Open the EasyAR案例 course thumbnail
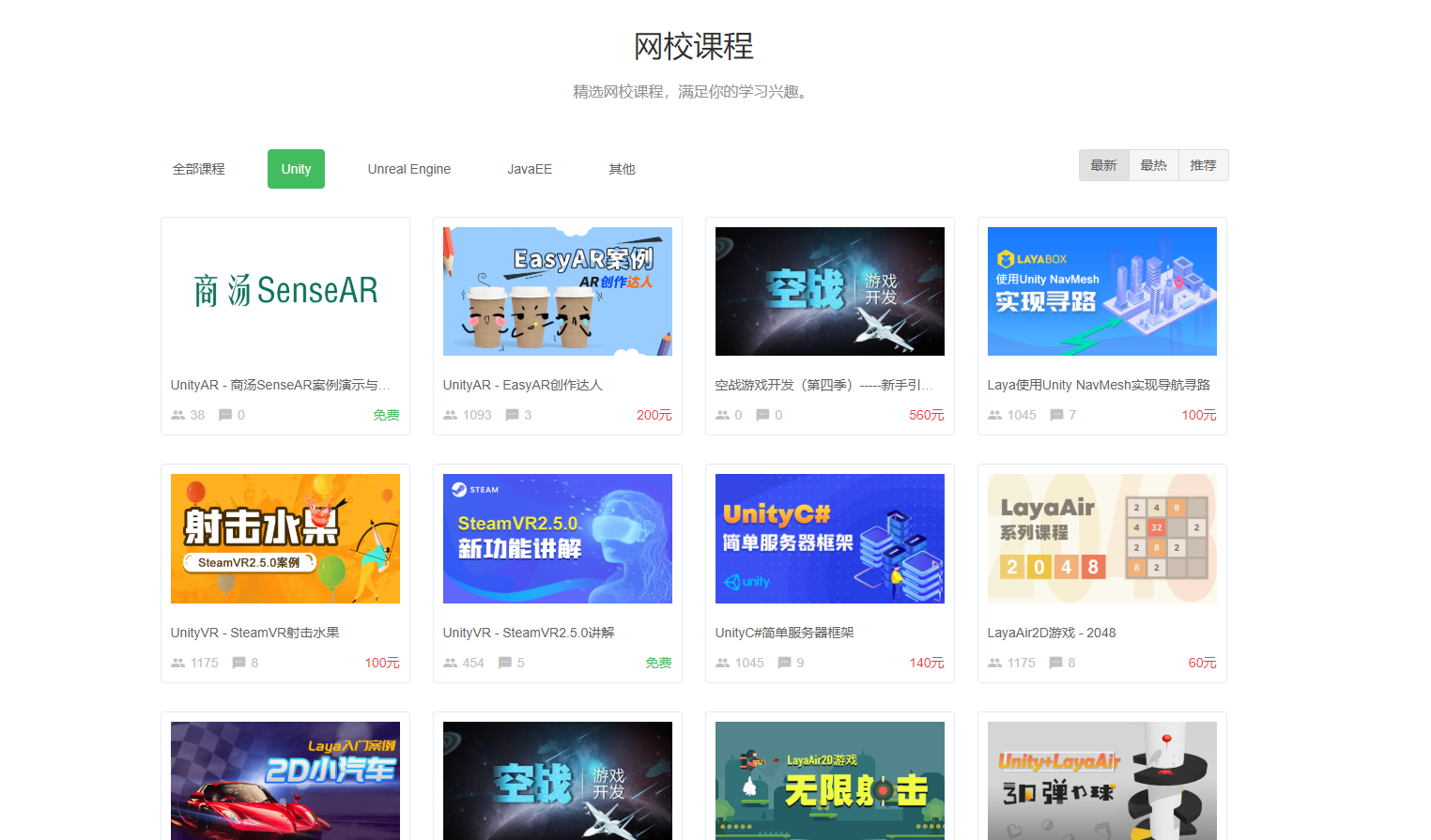1431x840 pixels. 558,291
